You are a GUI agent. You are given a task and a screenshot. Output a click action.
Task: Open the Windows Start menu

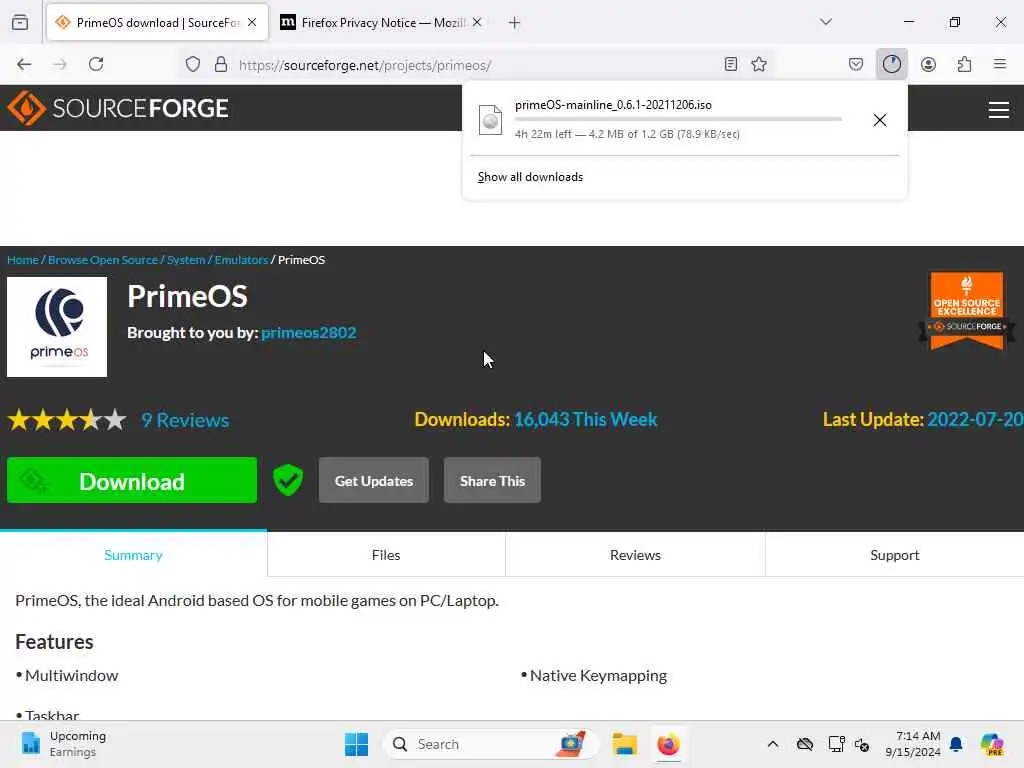click(x=357, y=744)
